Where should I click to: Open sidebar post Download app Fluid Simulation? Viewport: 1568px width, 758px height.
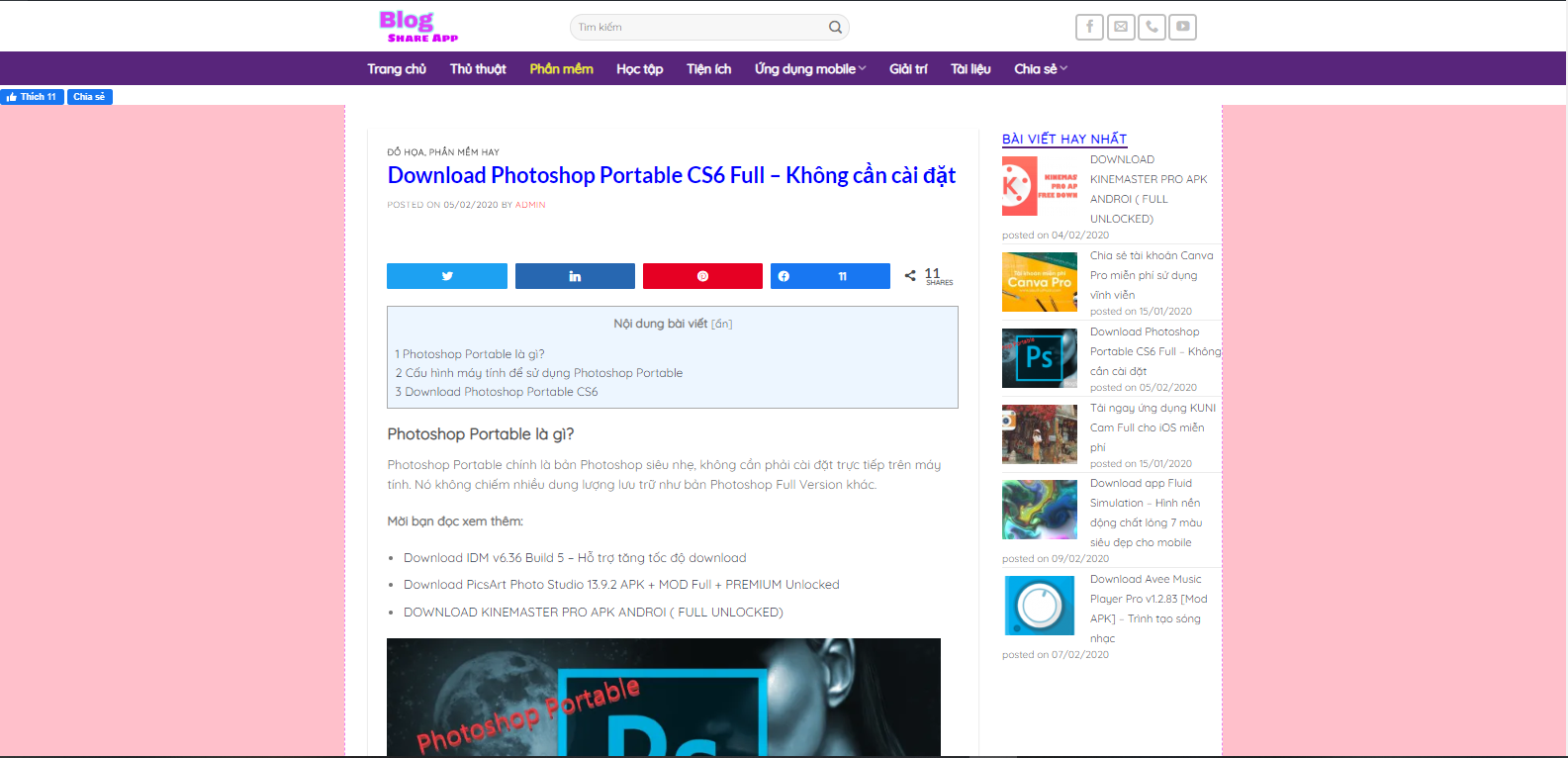coord(1147,513)
